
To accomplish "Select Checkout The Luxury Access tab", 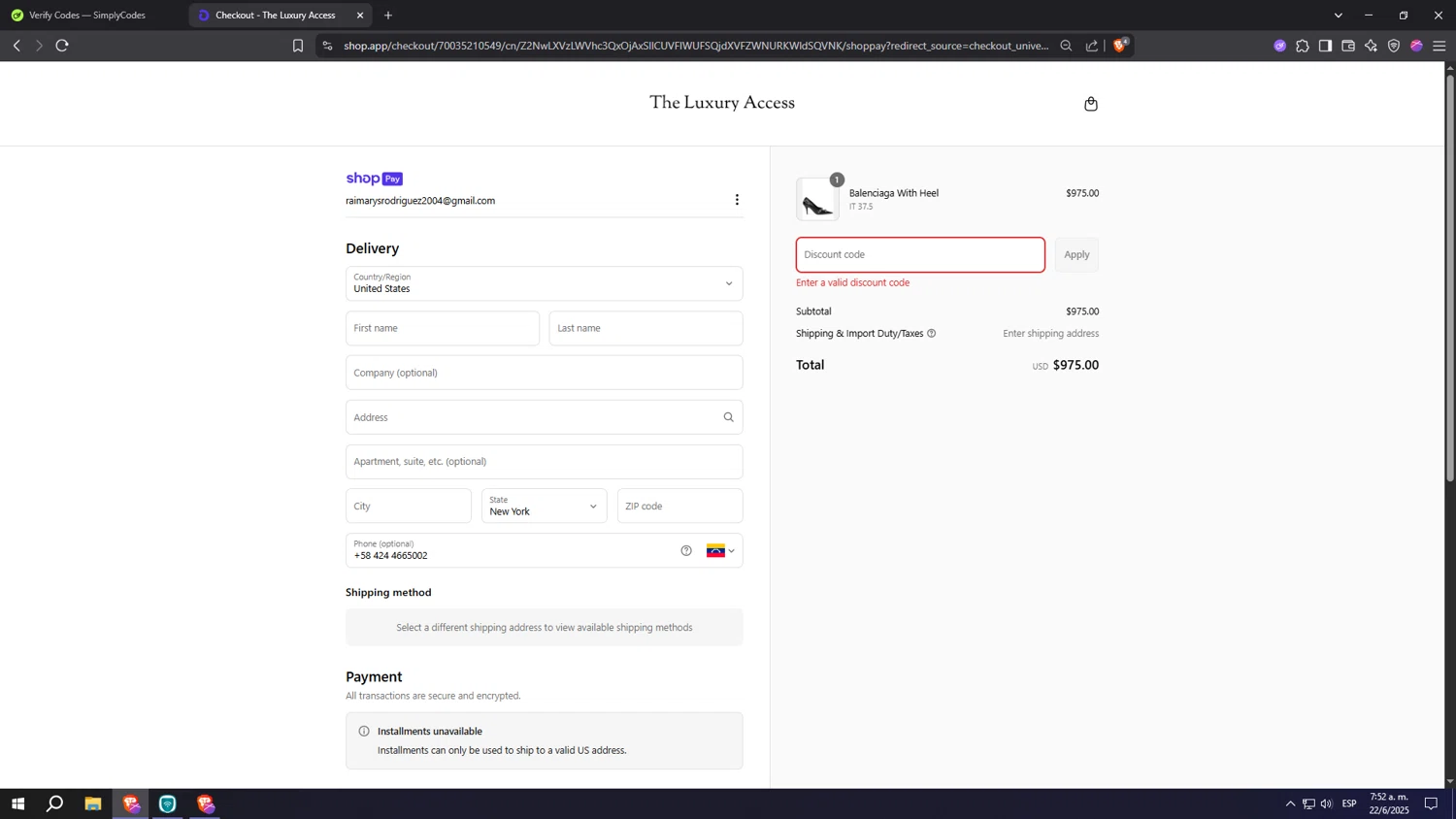I will coord(276,16).
